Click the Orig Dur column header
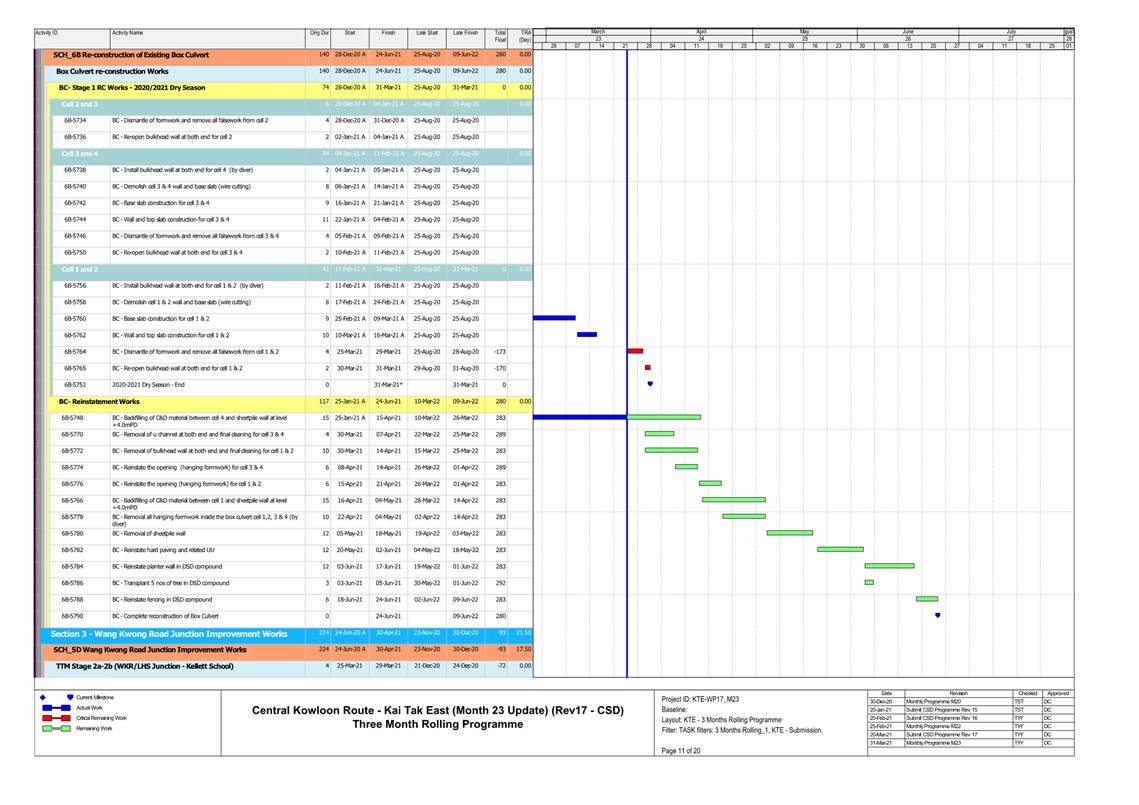 tap(320, 33)
